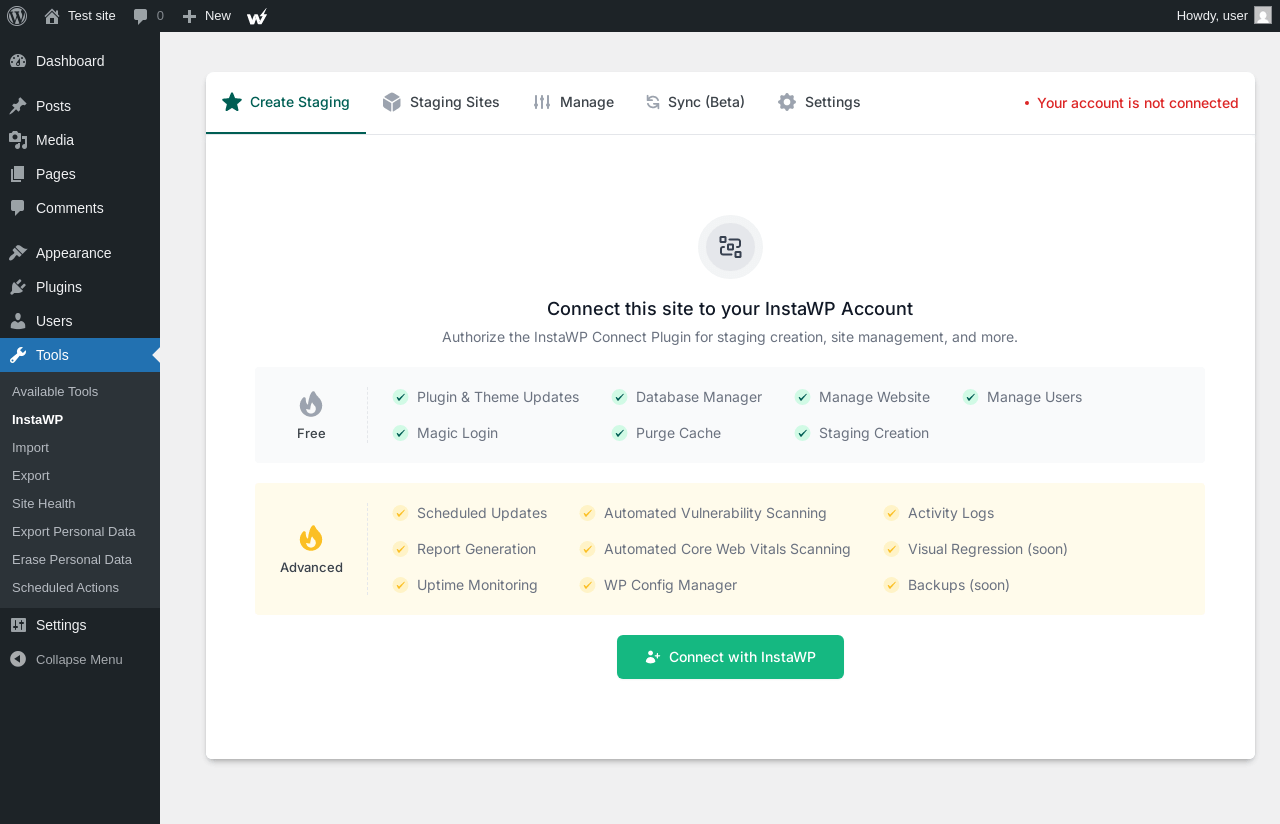
Task: Click the Staging Sites cube icon
Action: [392, 102]
